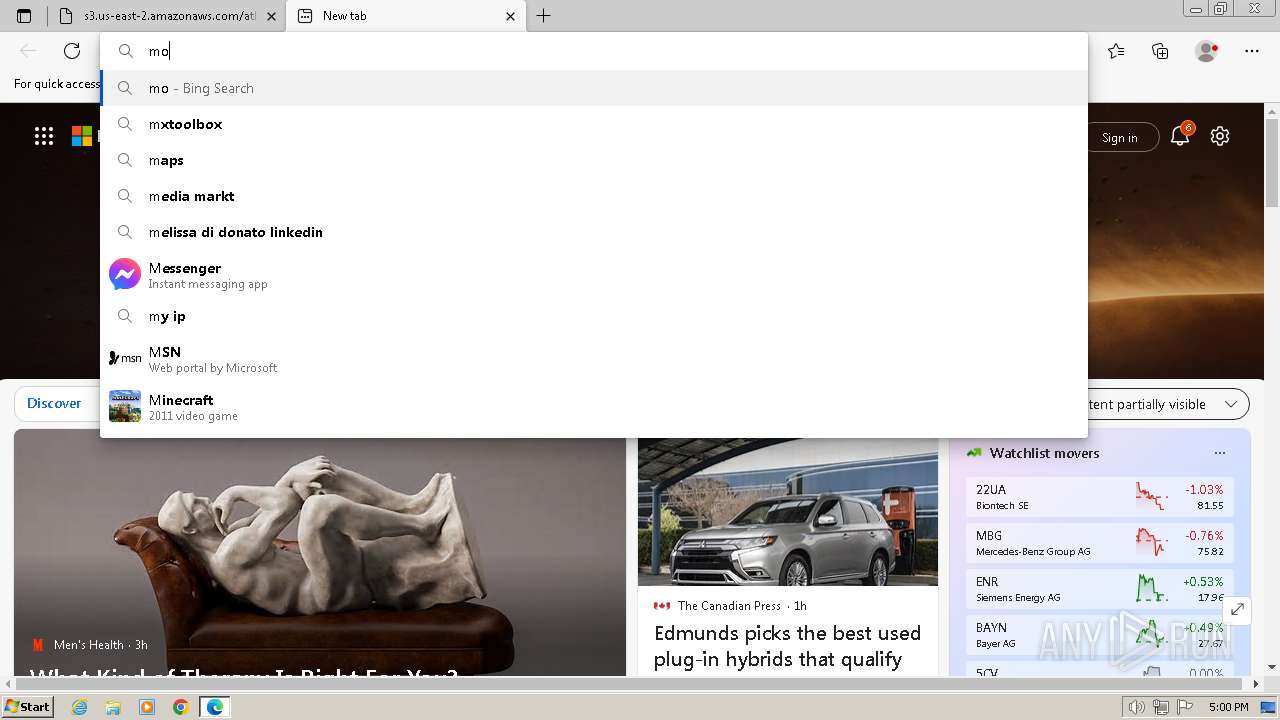Click the Microsoft logo
The width and height of the screenshot is (1280, 720).
click(x=82, y=137)
